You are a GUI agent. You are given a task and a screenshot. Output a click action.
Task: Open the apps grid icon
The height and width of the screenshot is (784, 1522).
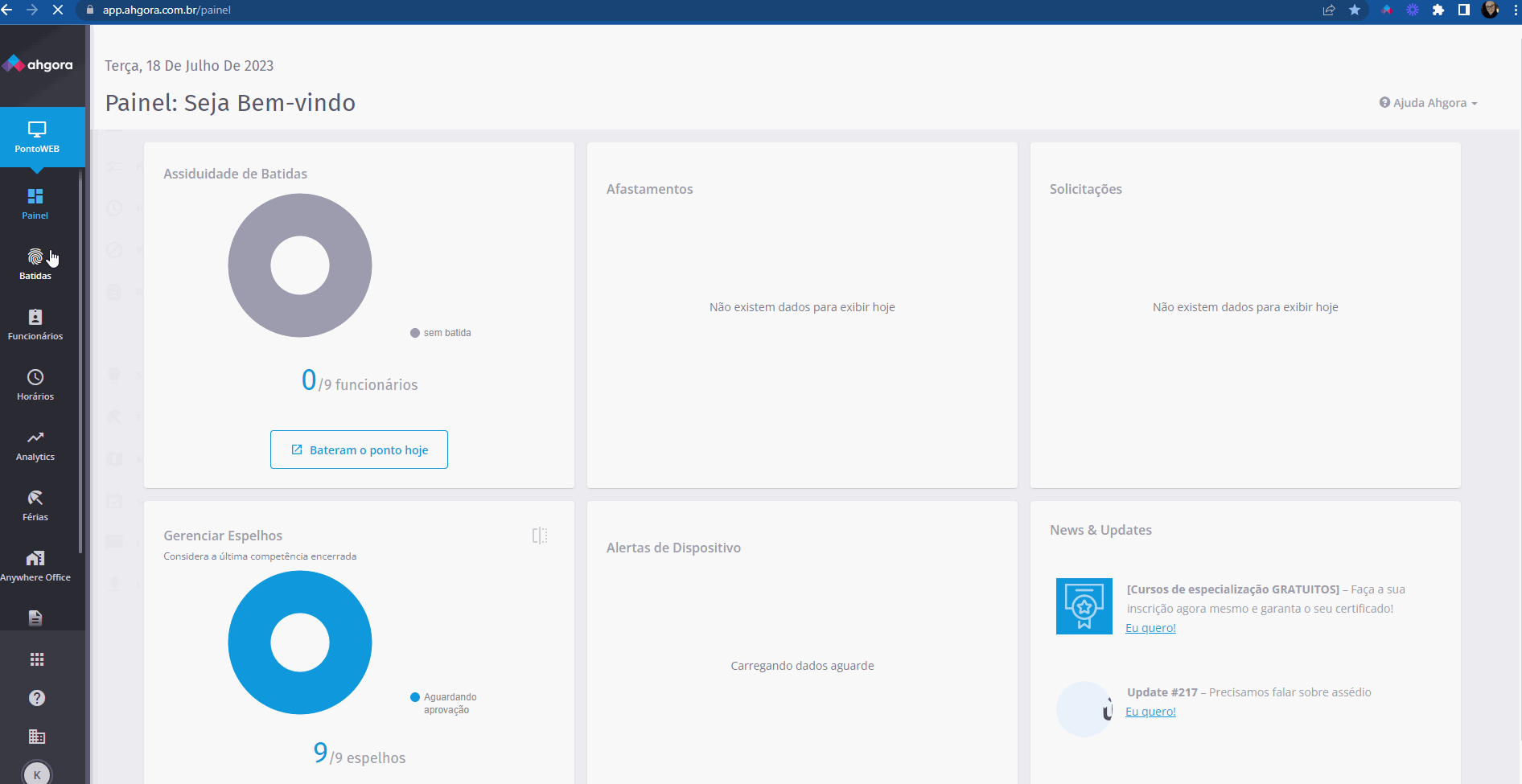[x=37, y=659]
